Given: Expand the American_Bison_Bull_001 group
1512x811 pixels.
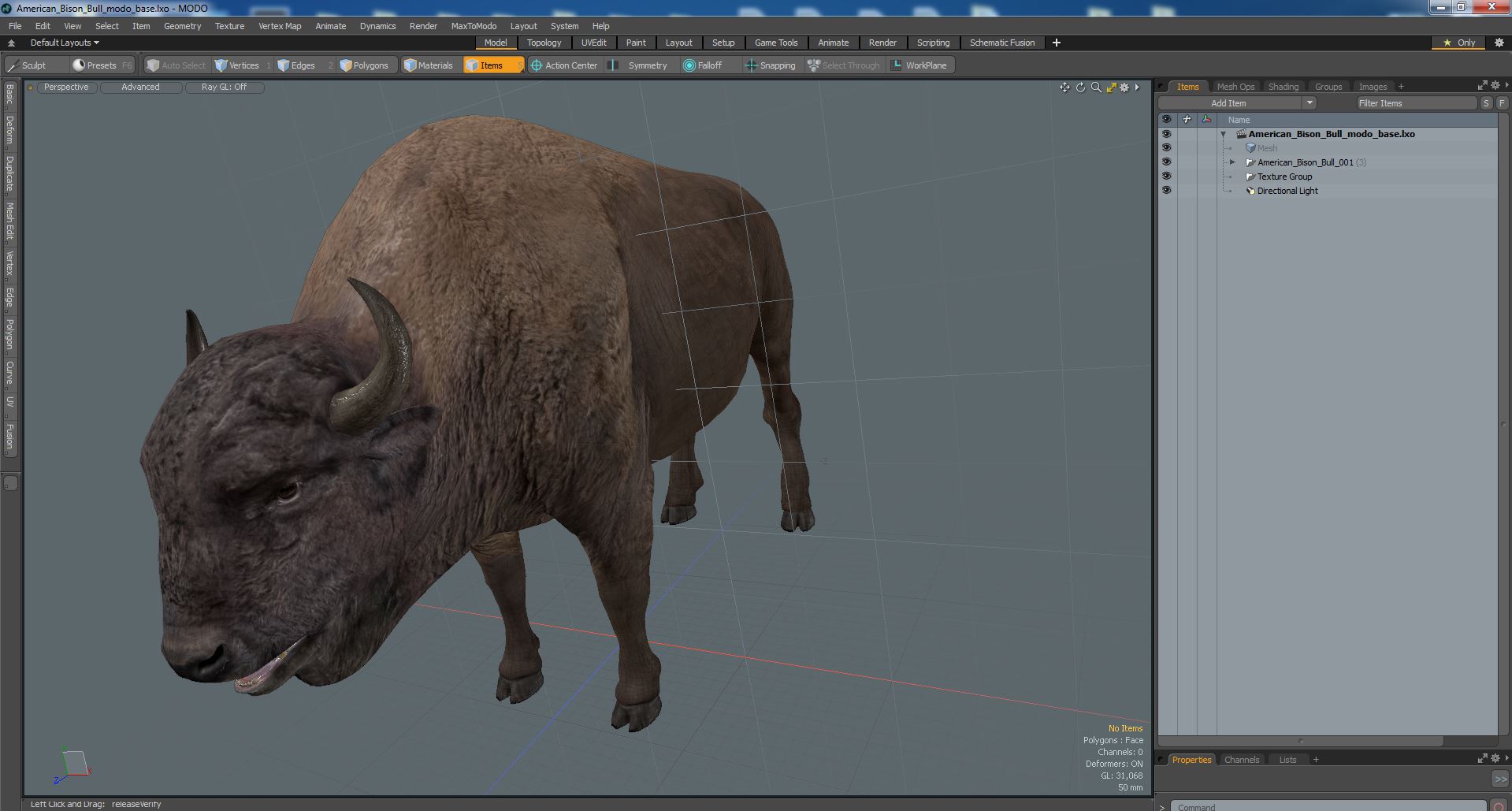Looking at the screenshot, I should (x=1232, y=162).
